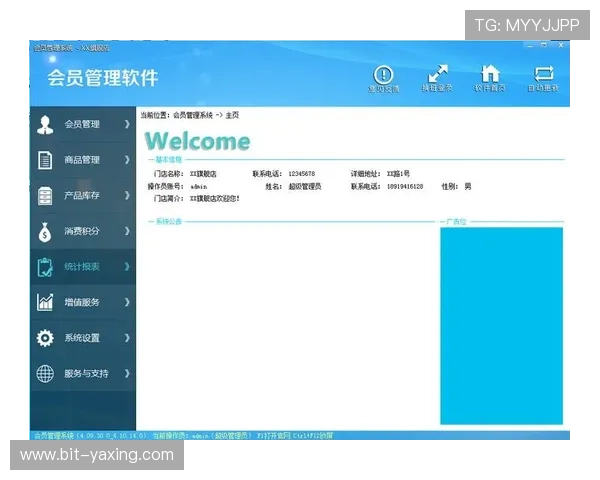Click the operator account value admin
The width and height of the screenshot is (600, 480).
point(199,187)
